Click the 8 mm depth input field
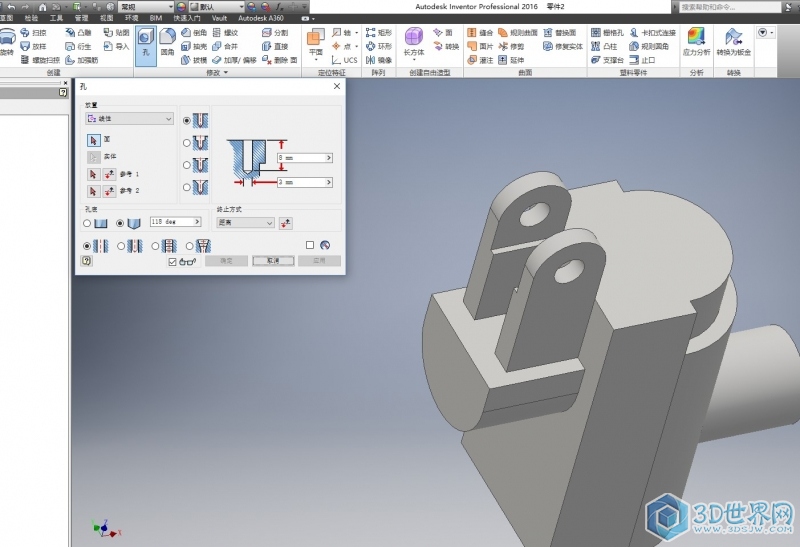Screen dimensions: 800x547 (302, 158)
